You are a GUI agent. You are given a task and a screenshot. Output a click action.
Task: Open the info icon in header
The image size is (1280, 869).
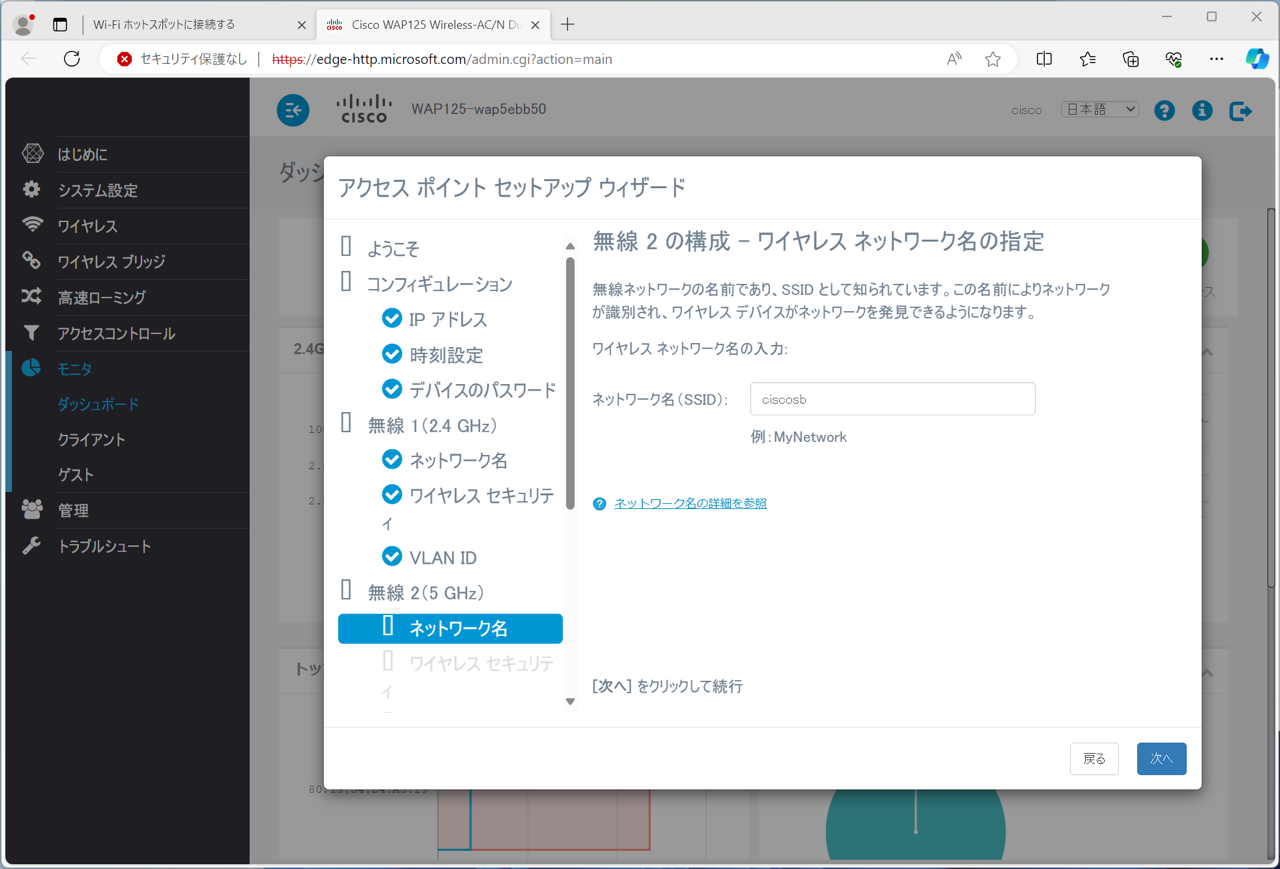point(1202,110)
